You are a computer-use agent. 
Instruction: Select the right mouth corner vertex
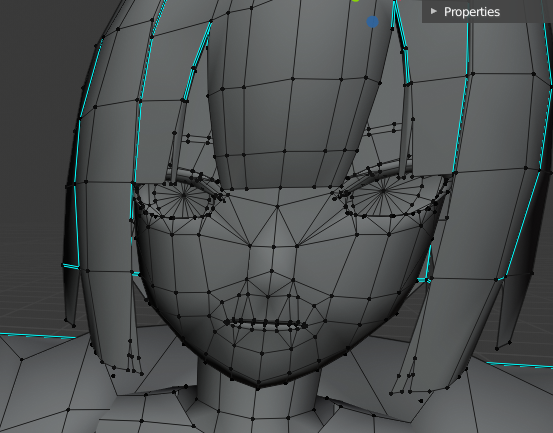click(305, 325)
